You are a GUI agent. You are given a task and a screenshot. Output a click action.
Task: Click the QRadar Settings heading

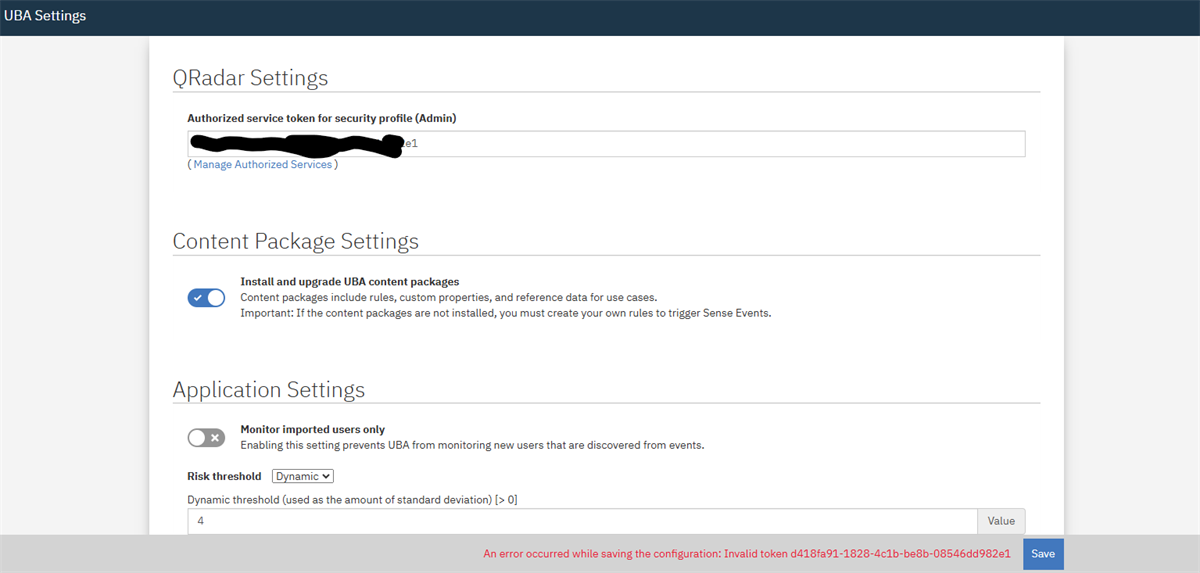(250, 77)
